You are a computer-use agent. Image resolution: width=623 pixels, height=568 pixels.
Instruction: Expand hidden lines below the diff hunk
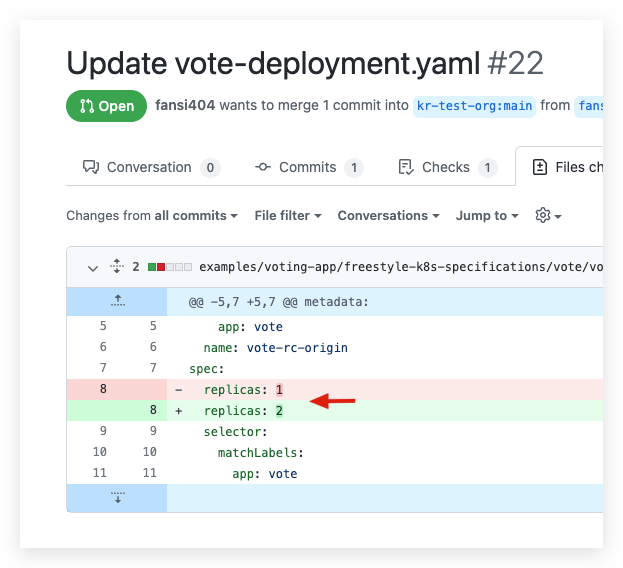117,497
